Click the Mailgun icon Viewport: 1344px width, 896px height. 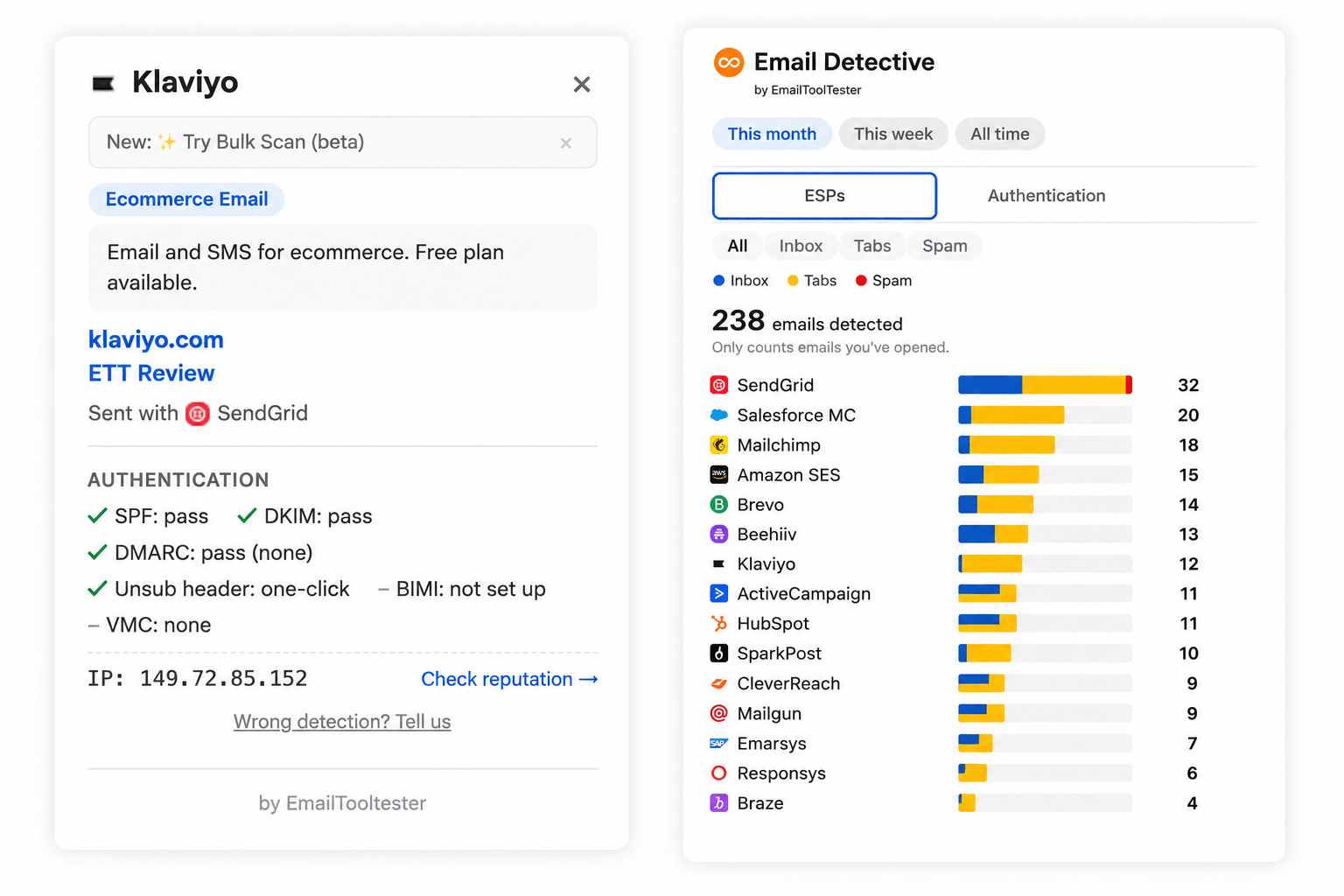[718, 713]
